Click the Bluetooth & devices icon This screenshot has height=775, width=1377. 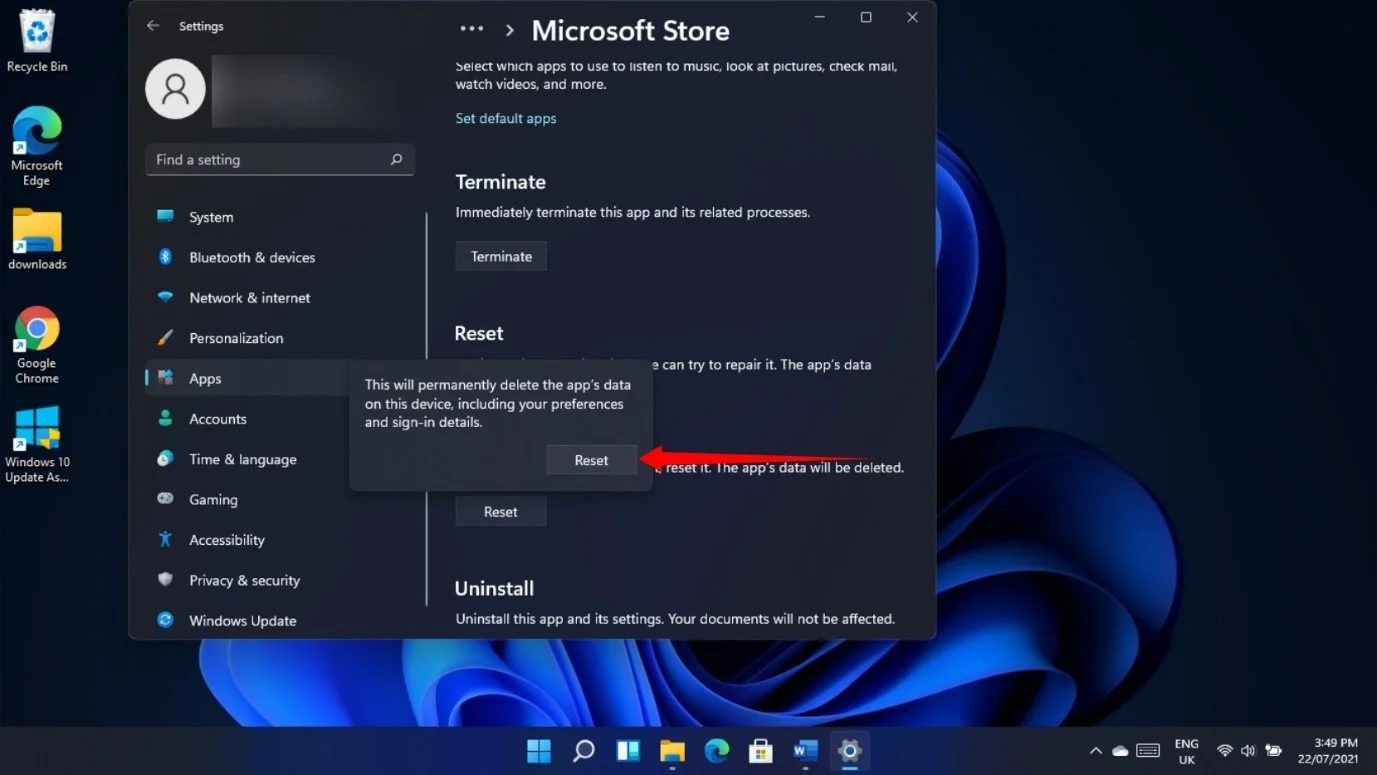pos(166,257)
